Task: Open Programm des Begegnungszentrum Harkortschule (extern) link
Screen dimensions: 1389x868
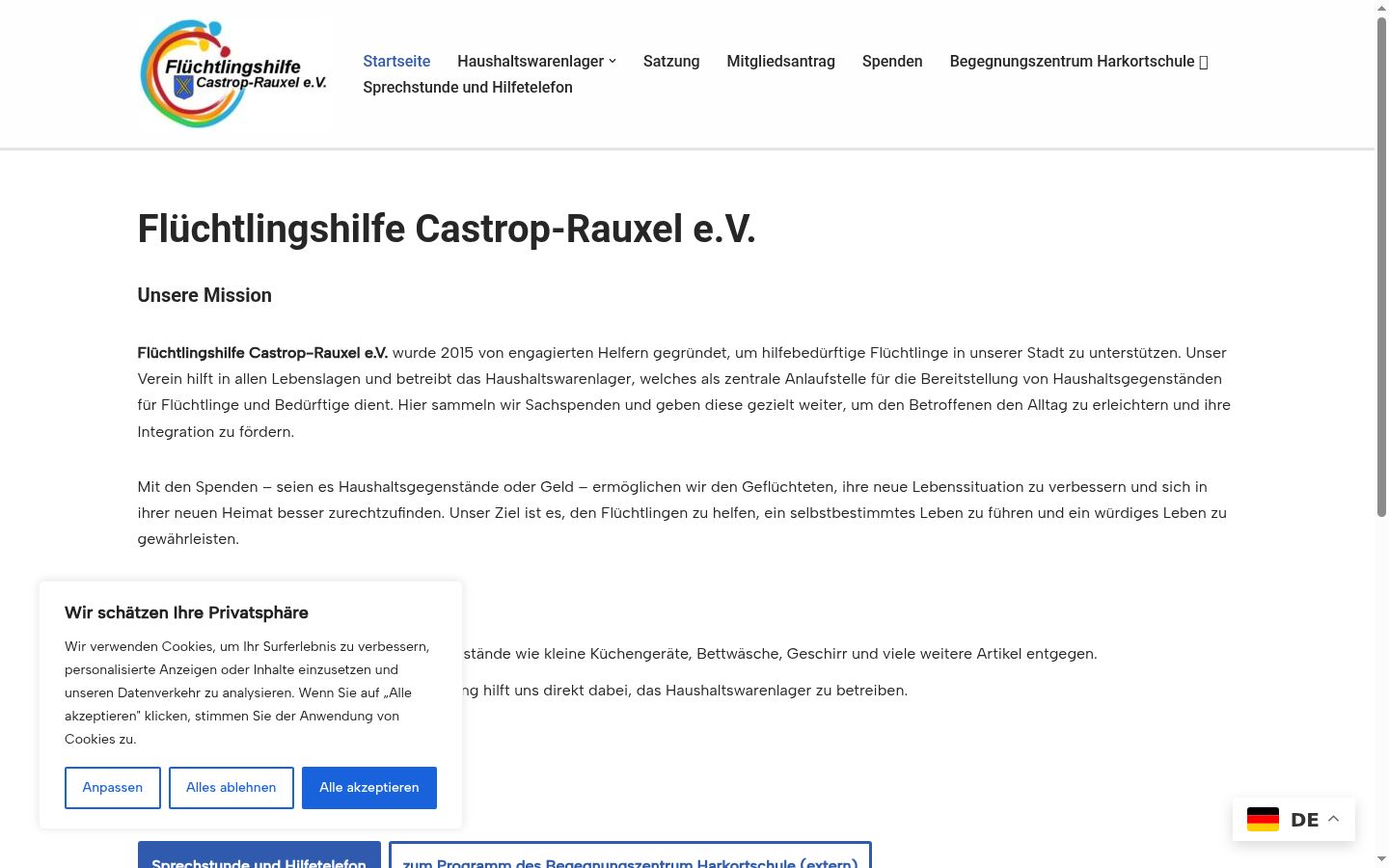Action: click(x=630, y=855)
